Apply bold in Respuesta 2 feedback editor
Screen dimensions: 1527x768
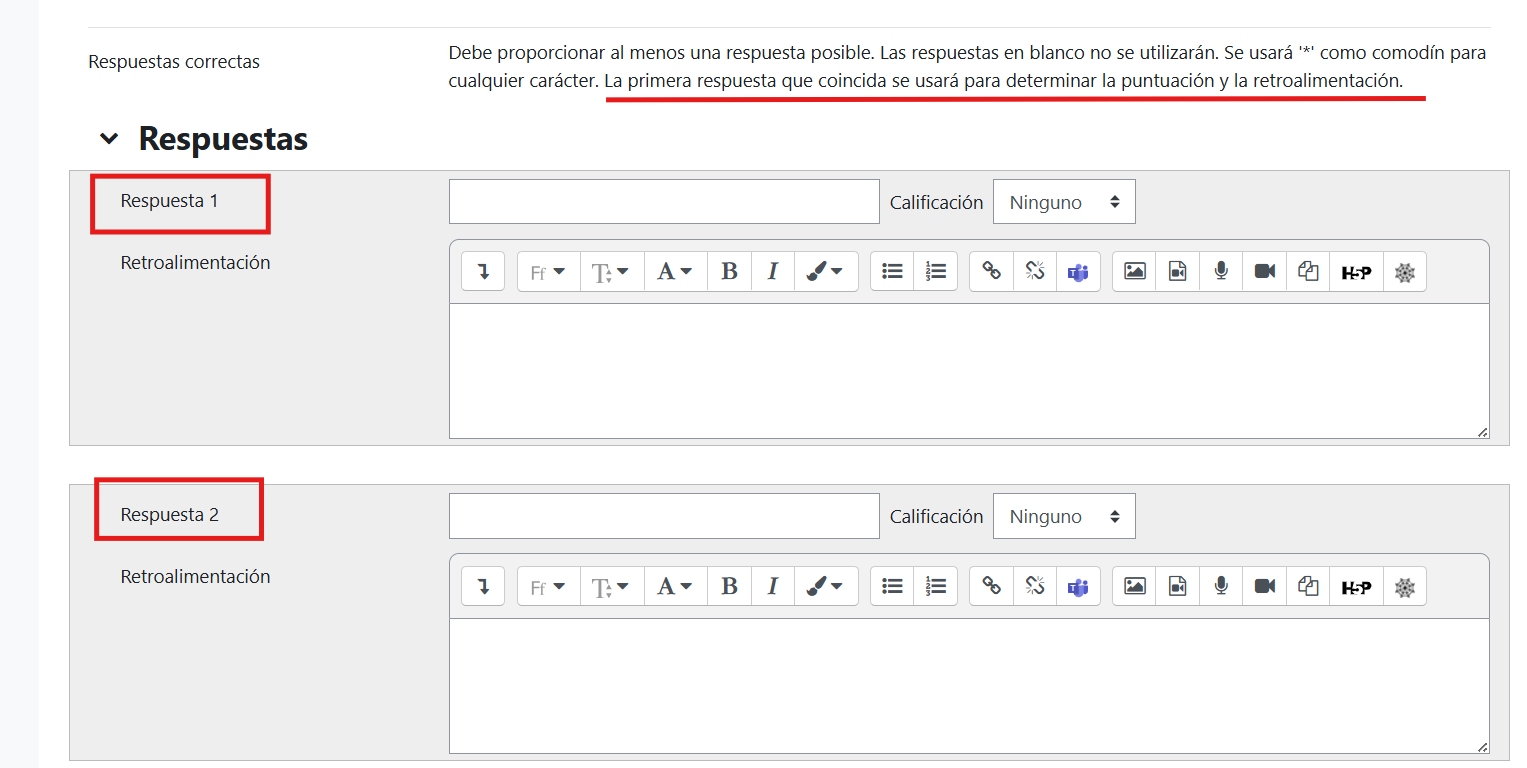[729, 586]
